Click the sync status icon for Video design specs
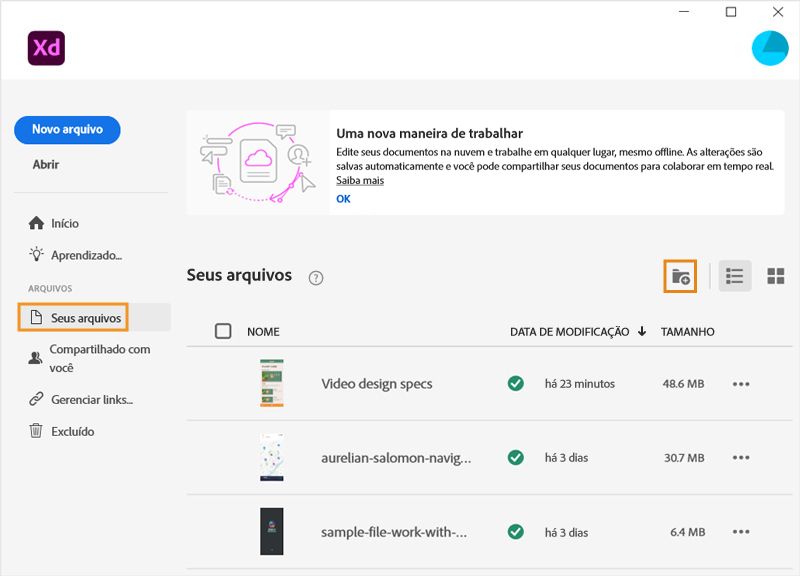Screen dimensions: 800x576 tap(516, 383)
